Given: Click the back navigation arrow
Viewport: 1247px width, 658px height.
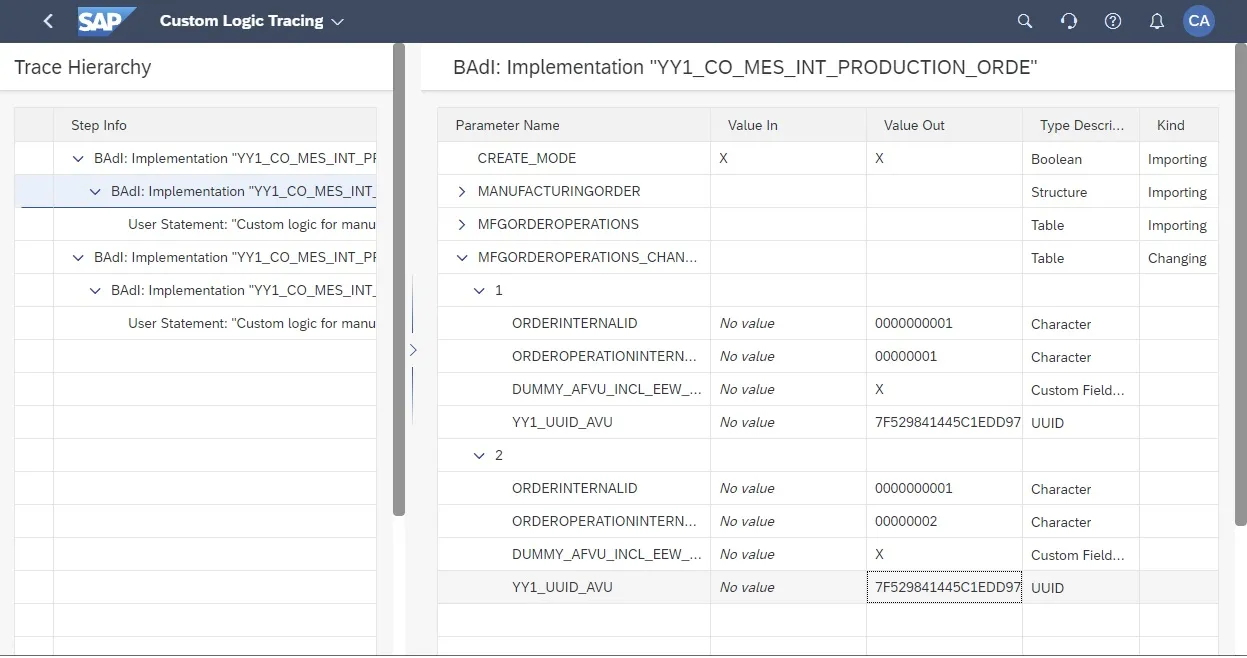Looking at the screenshot, I should [x=48, y=21].
